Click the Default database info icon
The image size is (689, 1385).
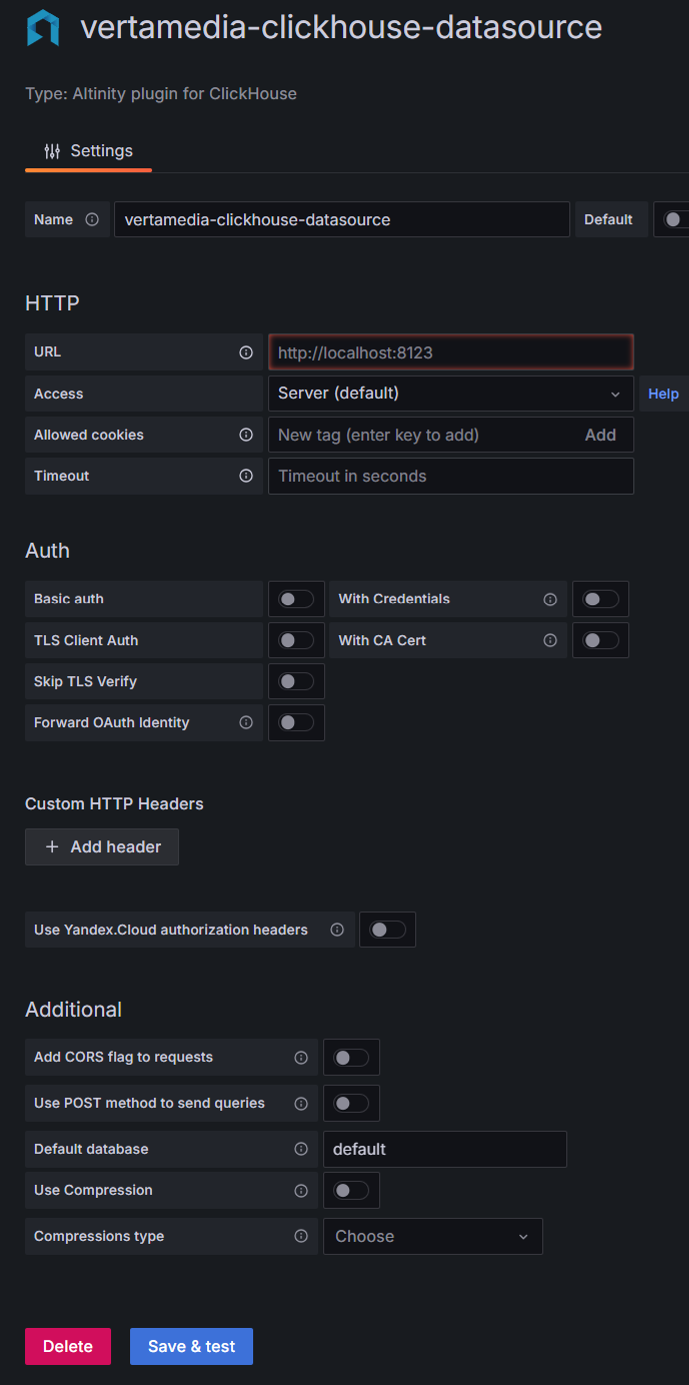[301, 1148]
